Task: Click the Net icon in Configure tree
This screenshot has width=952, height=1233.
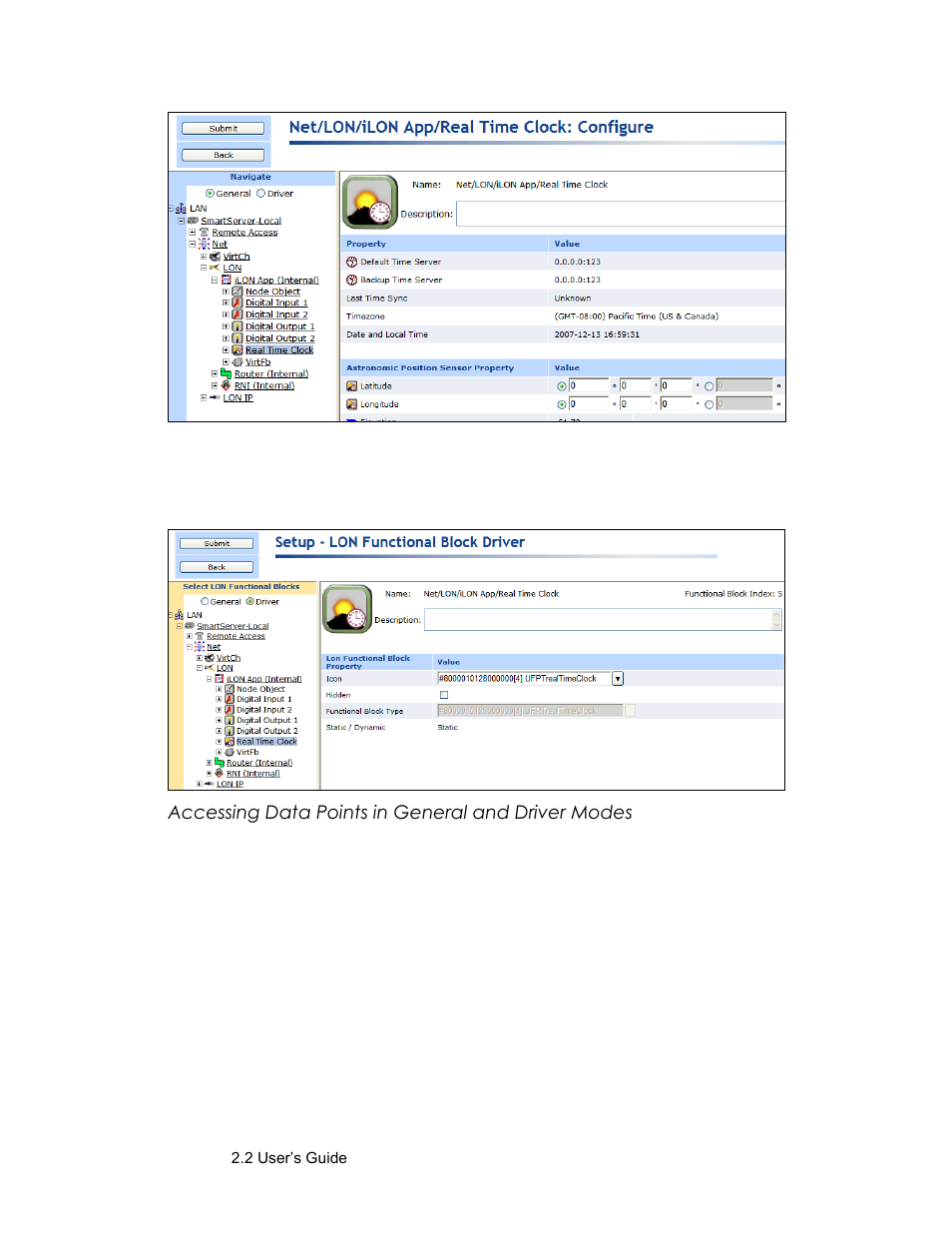Action: click(x=204, y=244)
